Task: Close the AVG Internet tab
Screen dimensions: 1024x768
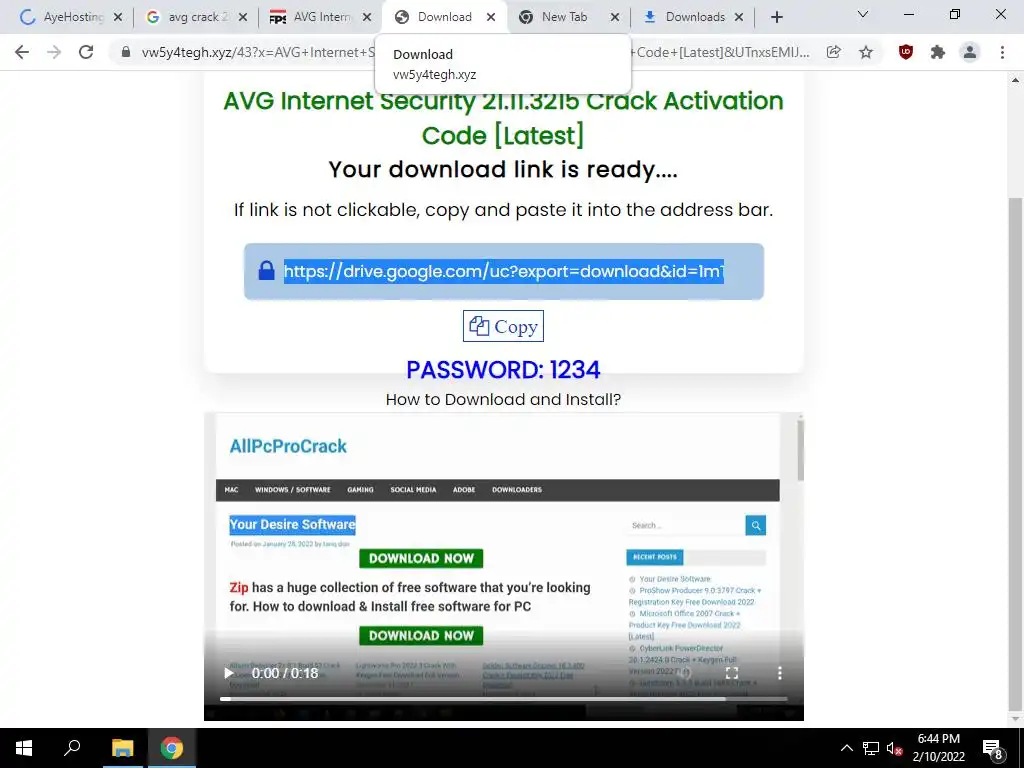Action: tap(367, 18)
